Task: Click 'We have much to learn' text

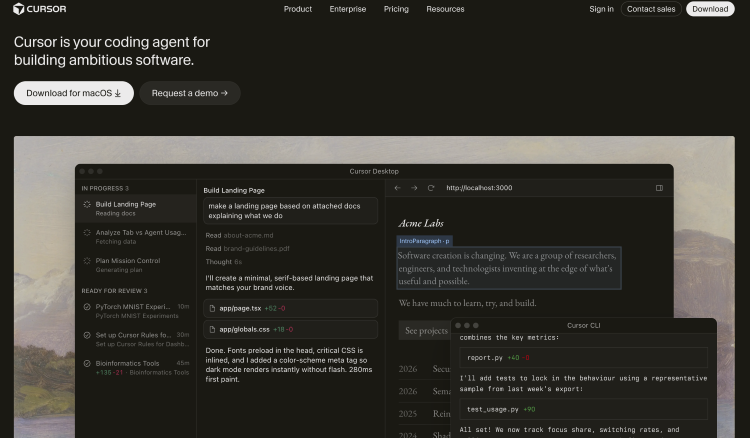Action: coord(468,303)
